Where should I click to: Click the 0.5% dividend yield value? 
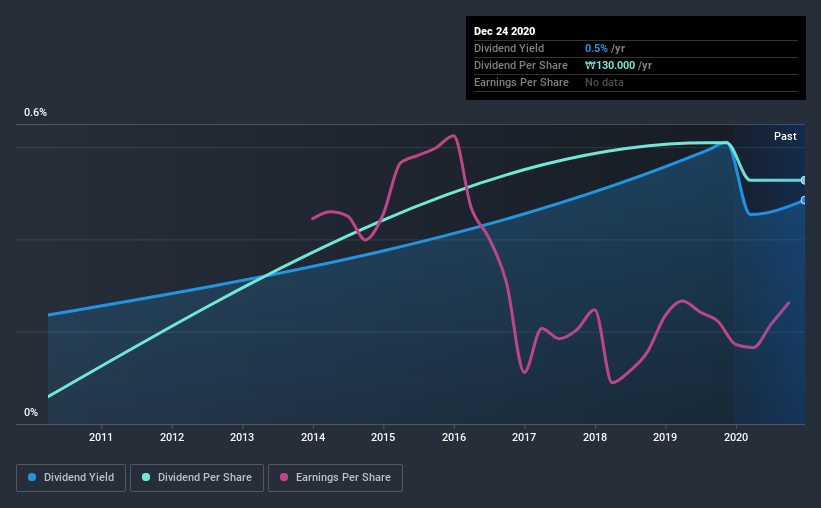pyautogui.click(x=596, y=48)
